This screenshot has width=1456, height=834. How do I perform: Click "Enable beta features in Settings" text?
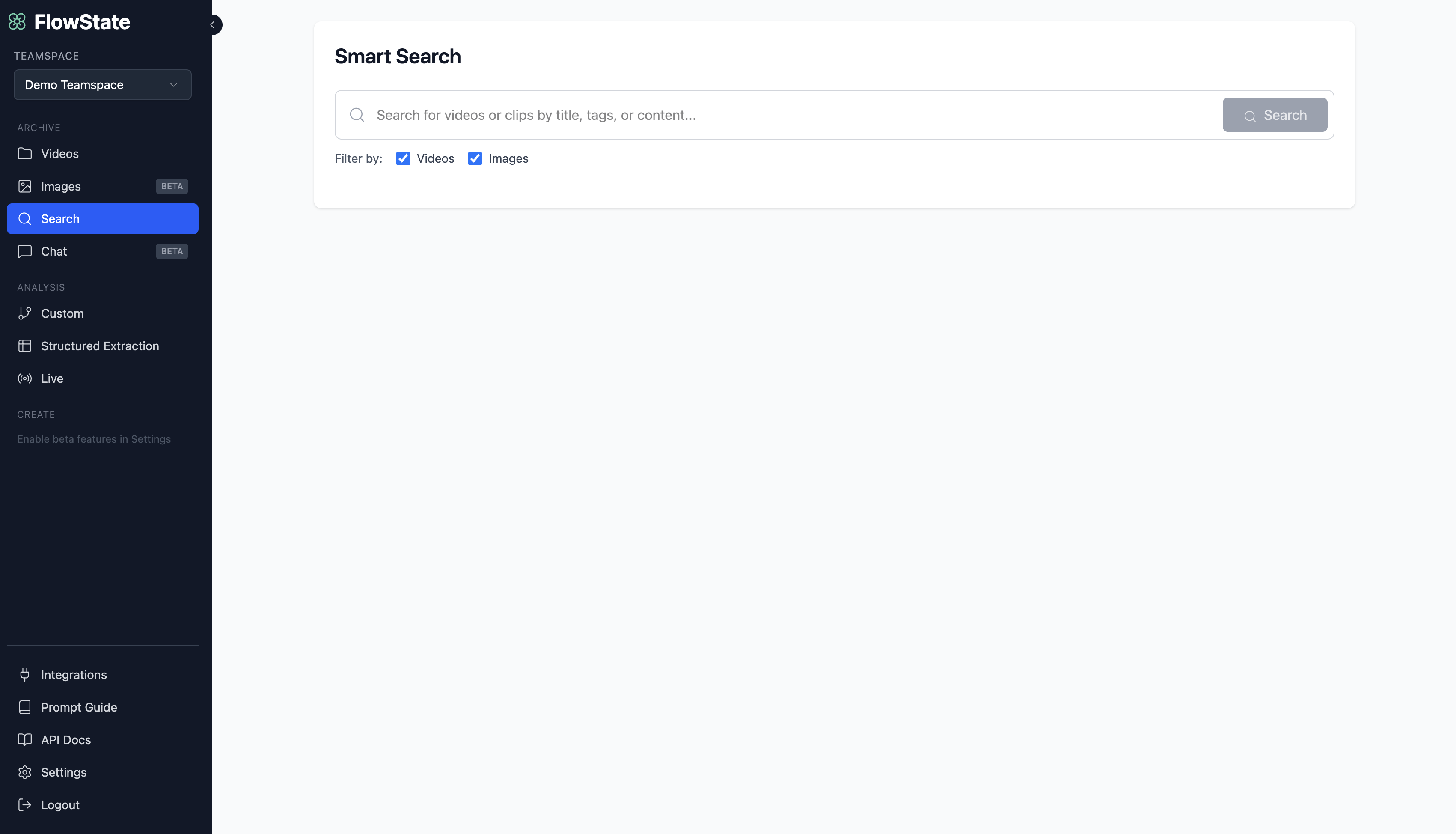(x=94, y=439)
